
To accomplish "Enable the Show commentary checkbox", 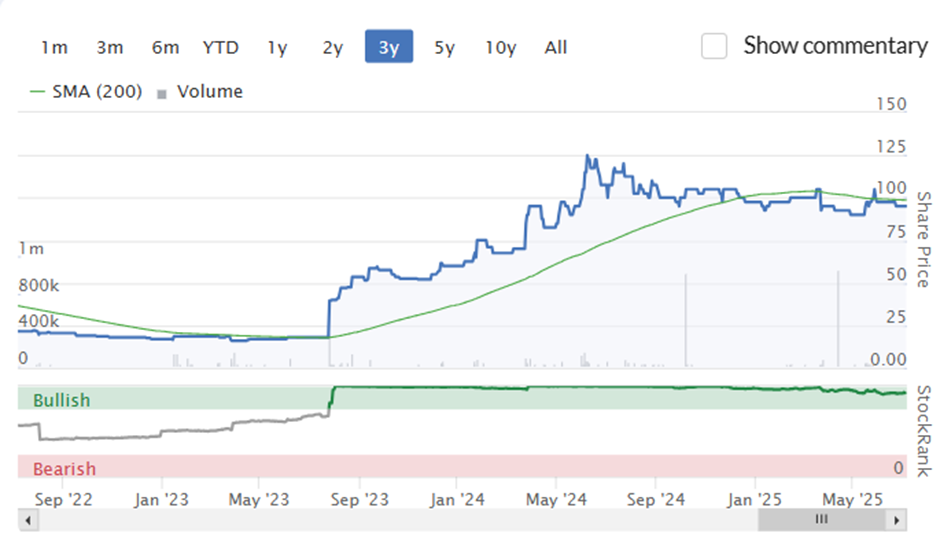I will tap(714, 46).
